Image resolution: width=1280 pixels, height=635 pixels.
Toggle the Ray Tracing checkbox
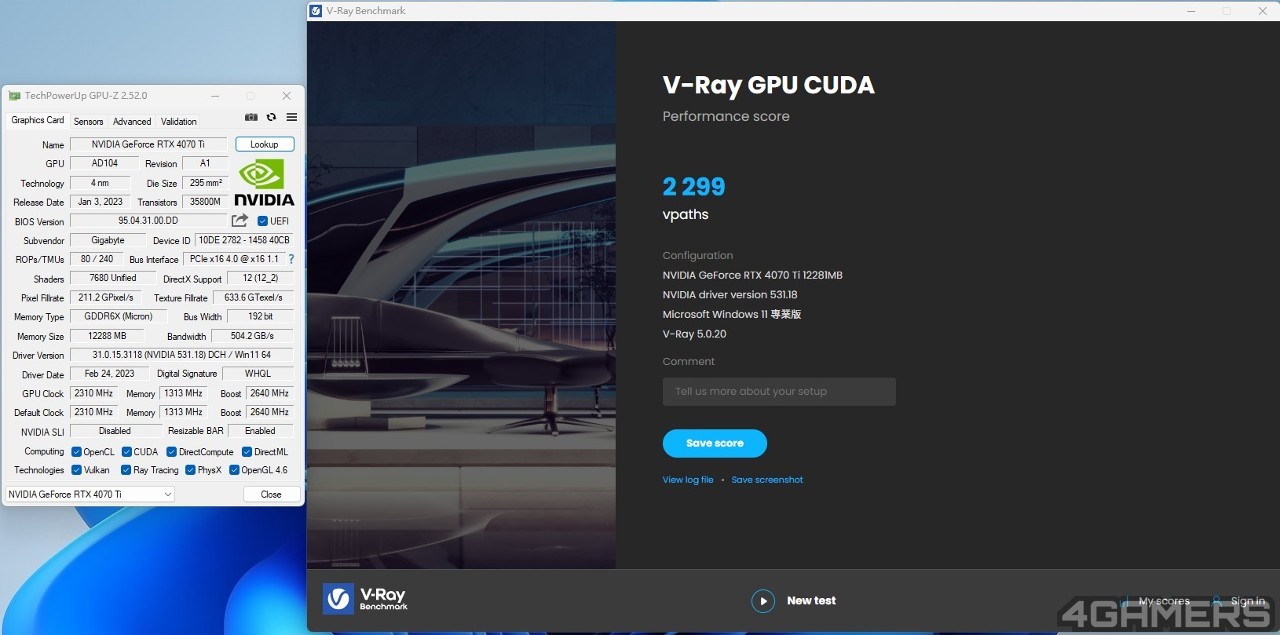126,470
